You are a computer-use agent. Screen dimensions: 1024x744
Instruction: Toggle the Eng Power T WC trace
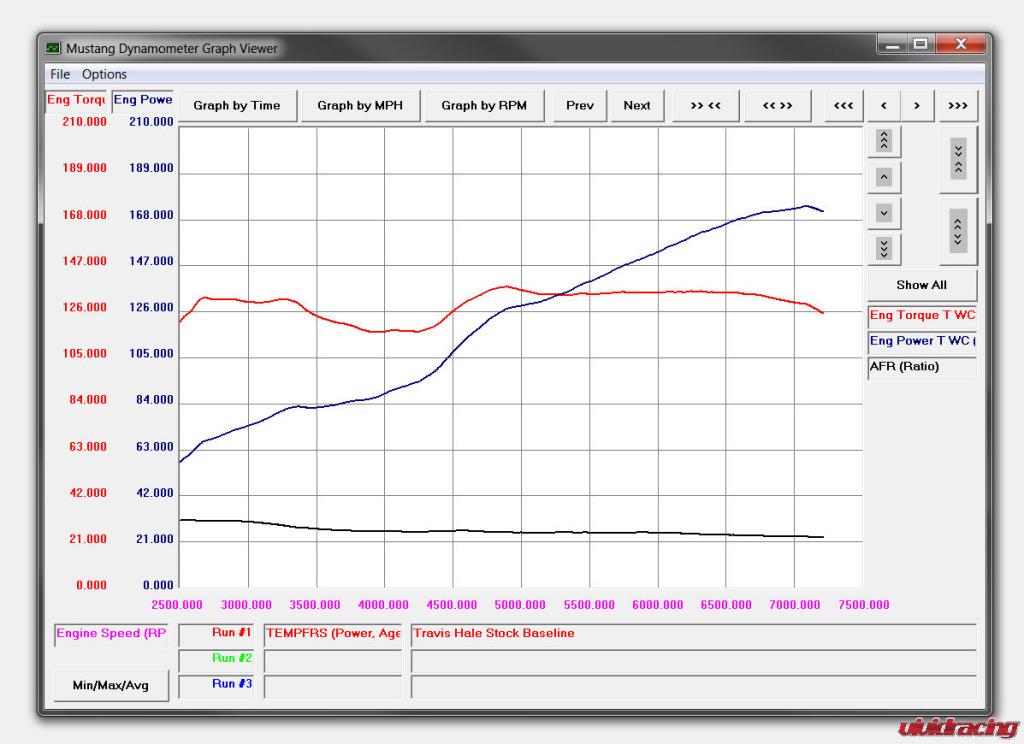click(921, 342)
